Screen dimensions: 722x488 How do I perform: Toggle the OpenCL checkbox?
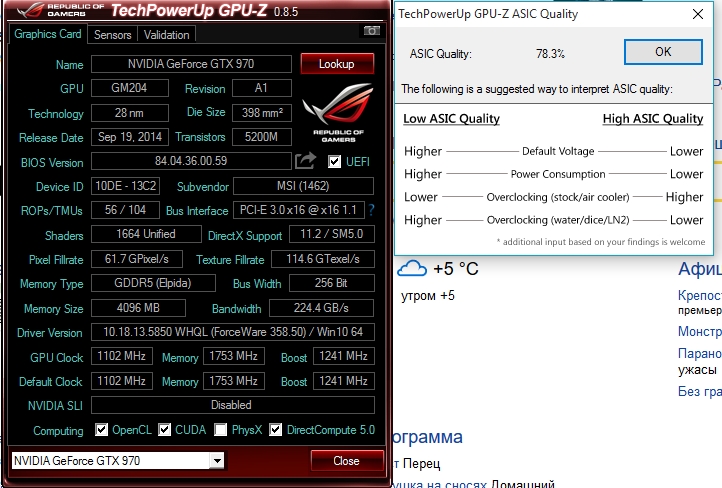[x=101, y=430]
